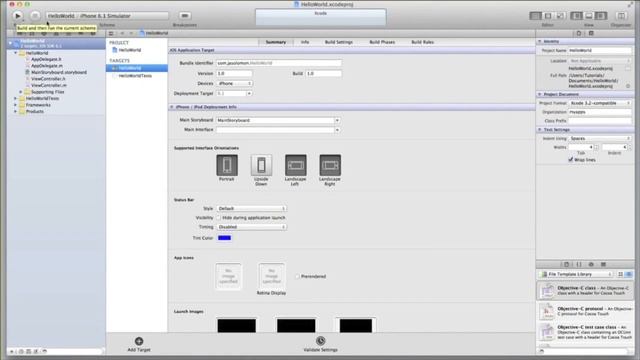
Task: Switch to the Build Settings tab
Action: coord(339,42)
